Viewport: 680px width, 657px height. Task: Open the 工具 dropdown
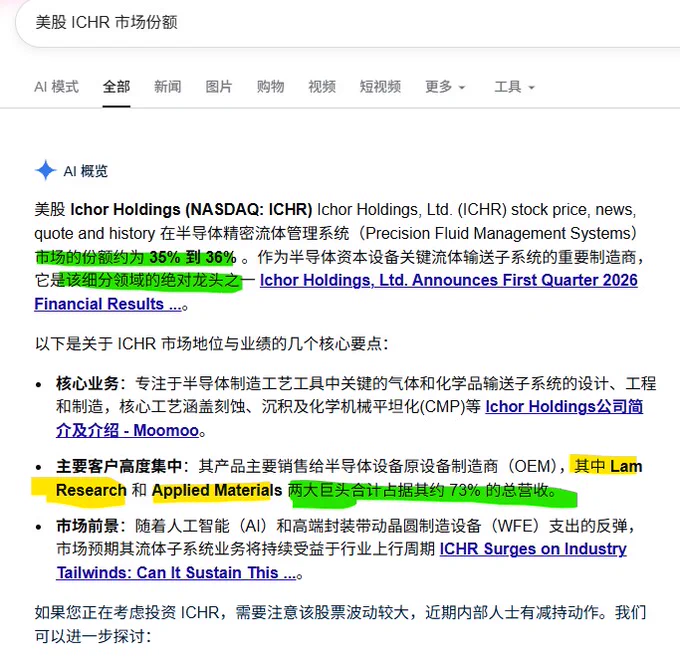(x=514, y=87)
